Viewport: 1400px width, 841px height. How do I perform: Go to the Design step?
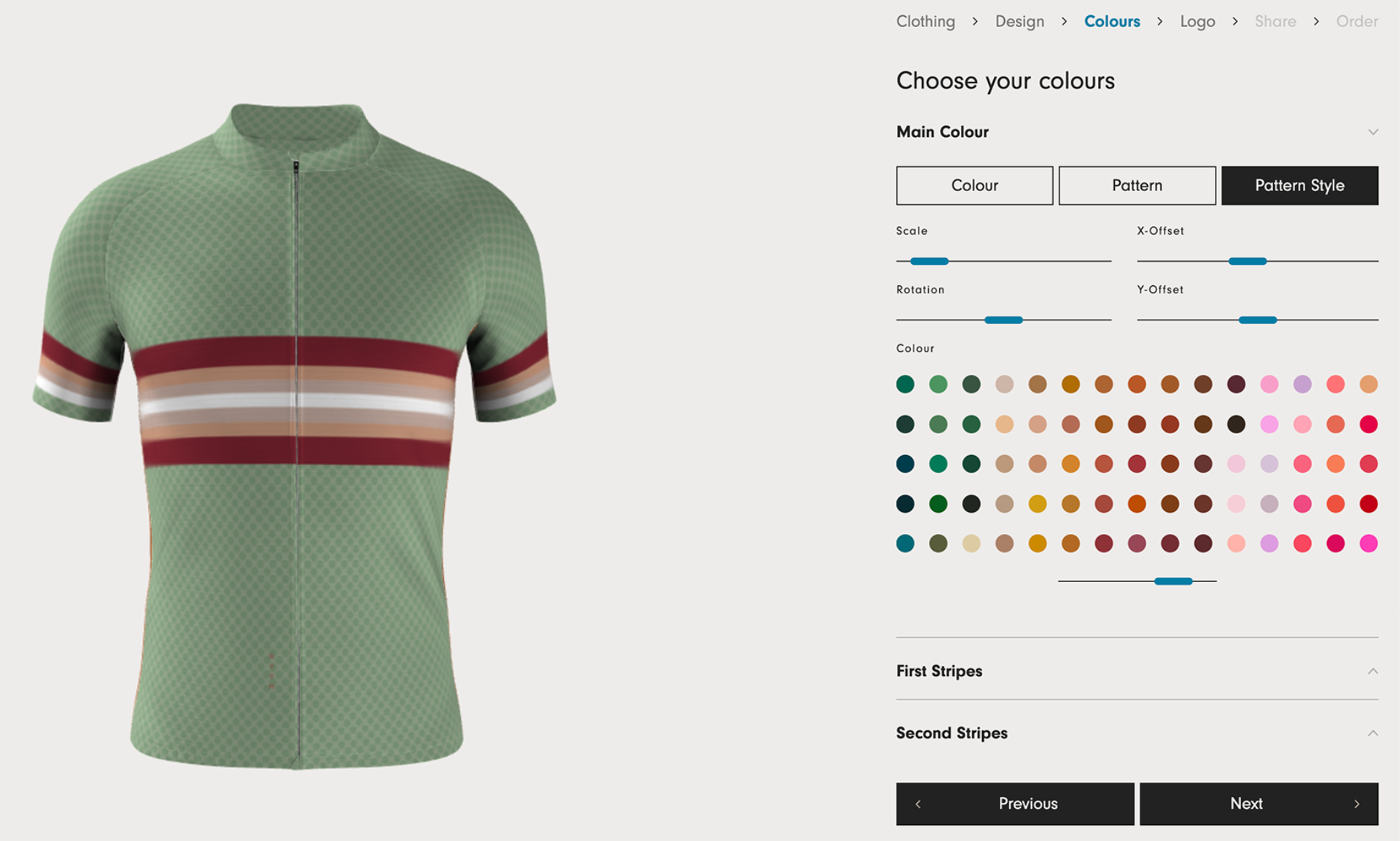pos(1019,21)
